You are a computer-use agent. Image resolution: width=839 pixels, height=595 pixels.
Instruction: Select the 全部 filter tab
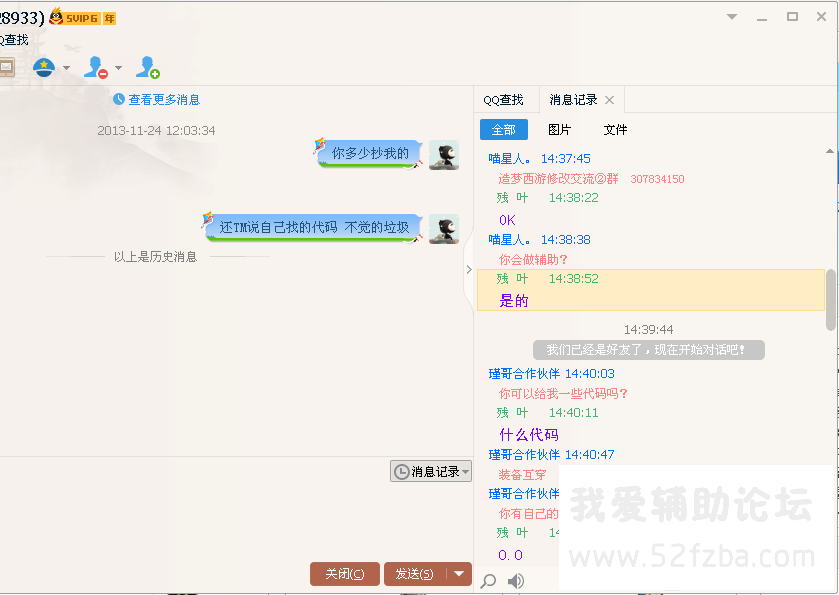[504, 129]
